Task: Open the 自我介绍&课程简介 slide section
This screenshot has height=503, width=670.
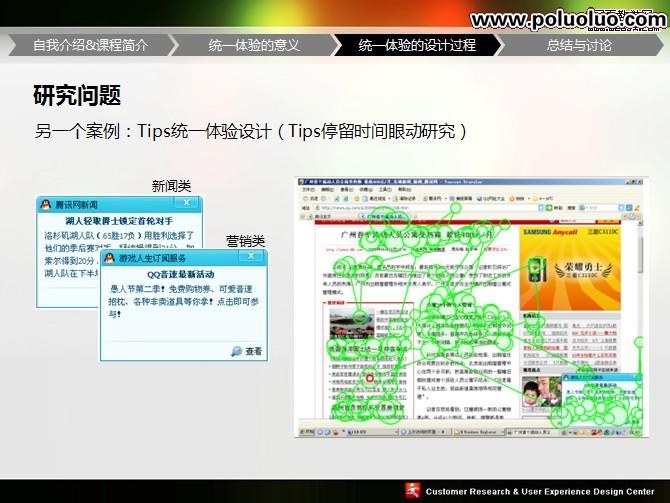Action: 91,45
